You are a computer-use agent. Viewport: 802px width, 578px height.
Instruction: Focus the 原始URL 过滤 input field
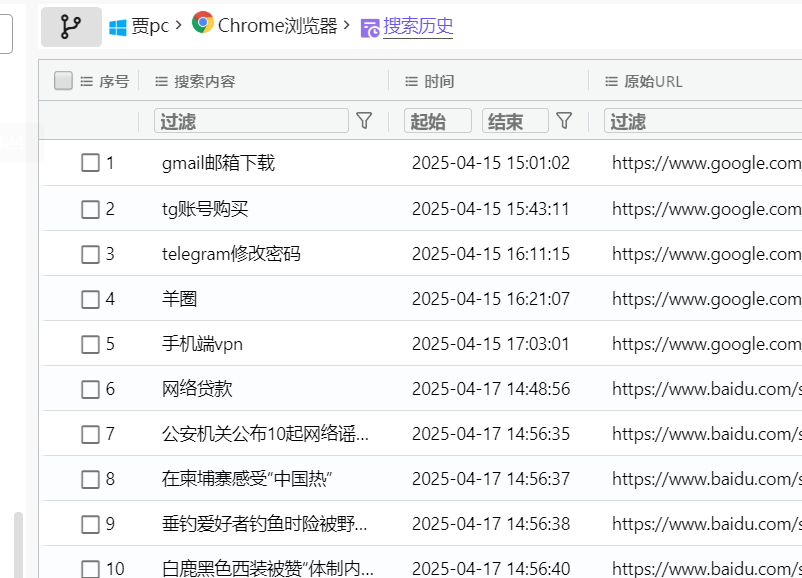pos(703,121)
